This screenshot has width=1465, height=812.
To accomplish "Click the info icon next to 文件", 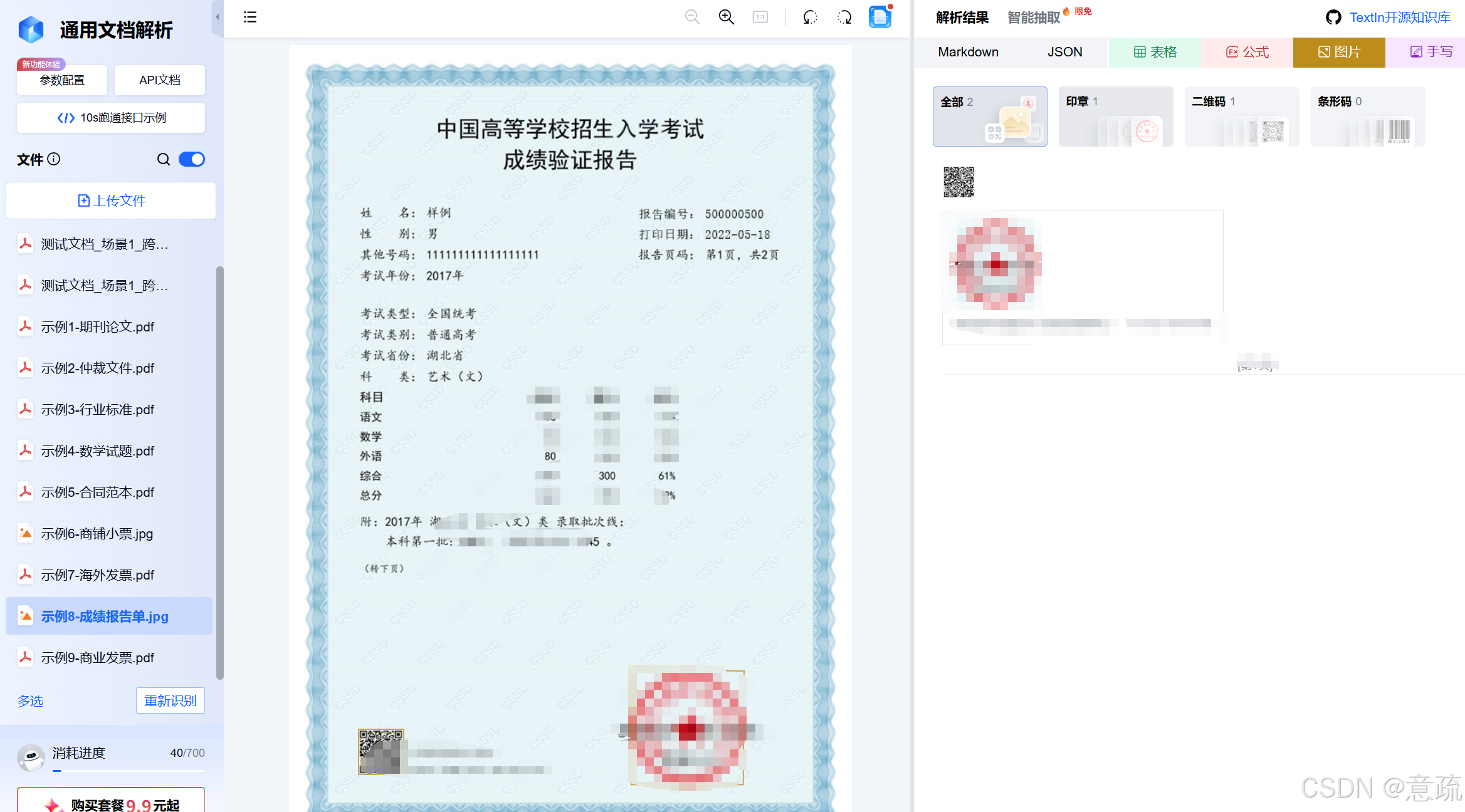I will click(x=54, y=159).
